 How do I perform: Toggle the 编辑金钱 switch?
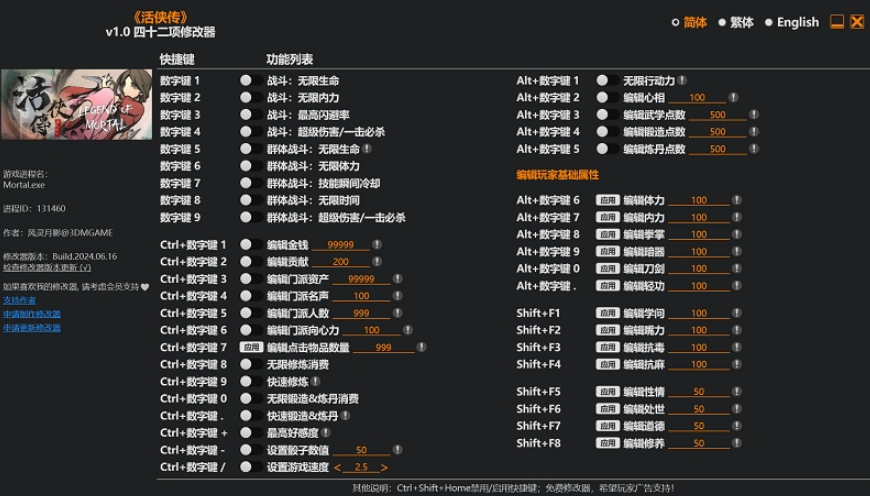(x=251, y=244)
